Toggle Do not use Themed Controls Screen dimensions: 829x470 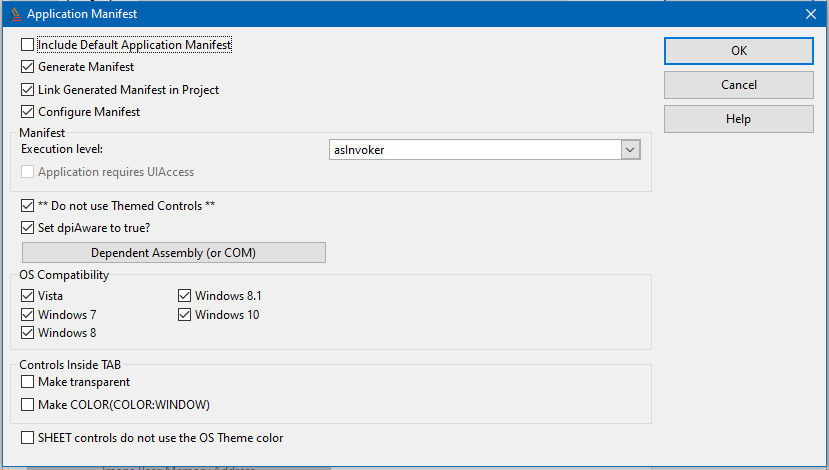click(x=27, y=206)
